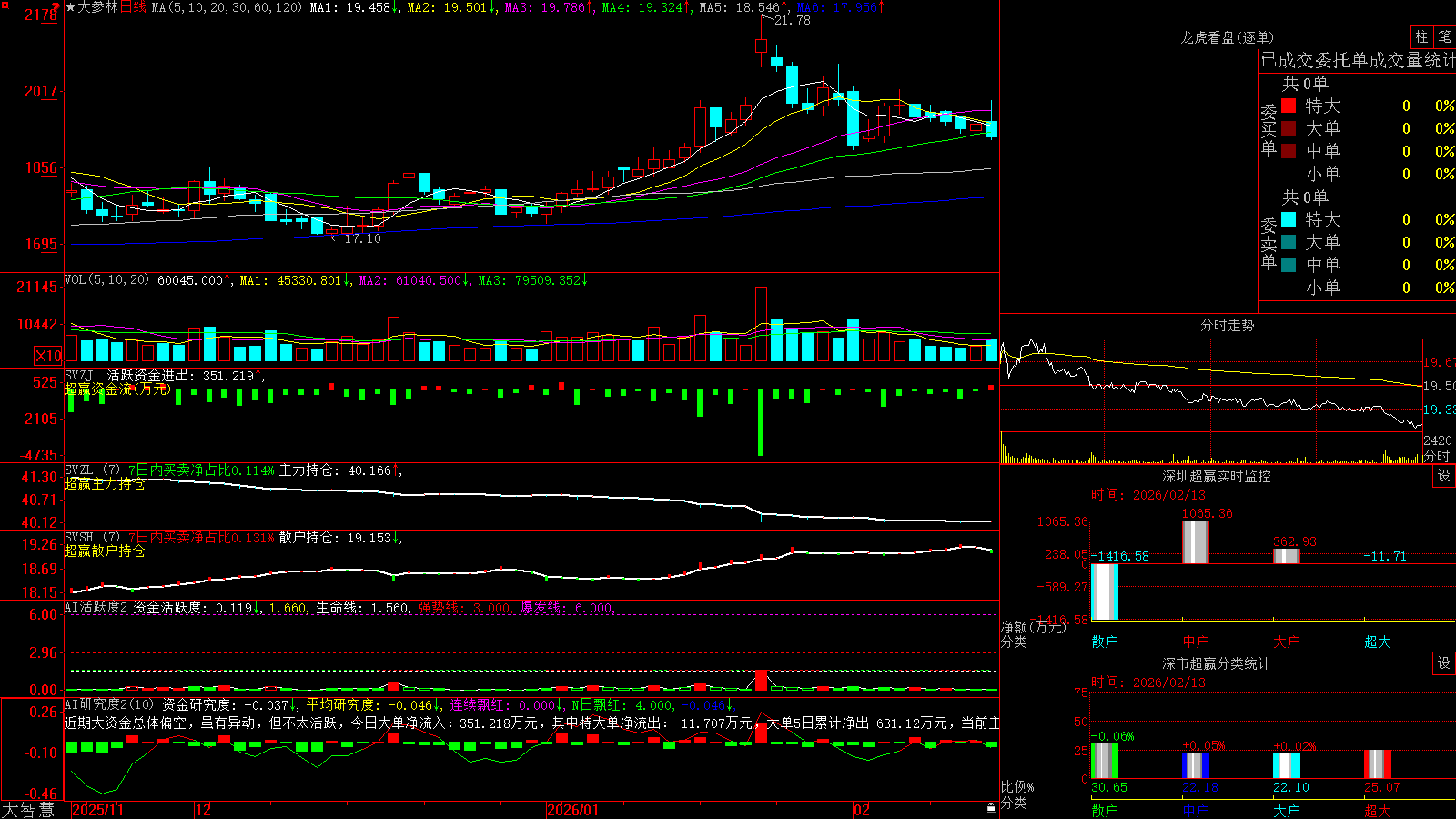Open 设 settings for 深圳超赢实时监控

point(1444,476)
